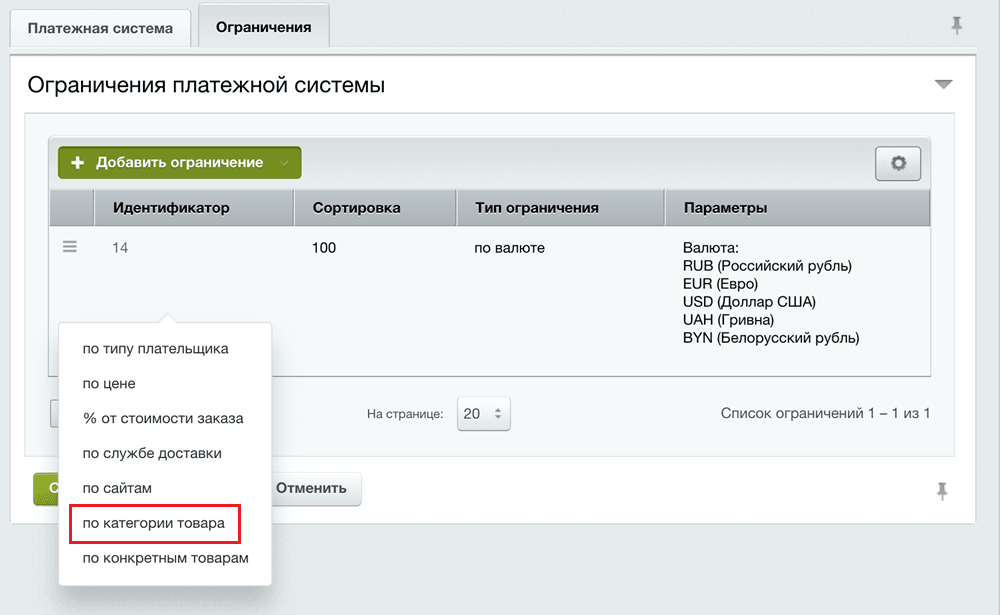The width and height of the screenshot is (1000, 615).
Task: Sort by the Идентификатор column header
Action: tap(171, 208)
